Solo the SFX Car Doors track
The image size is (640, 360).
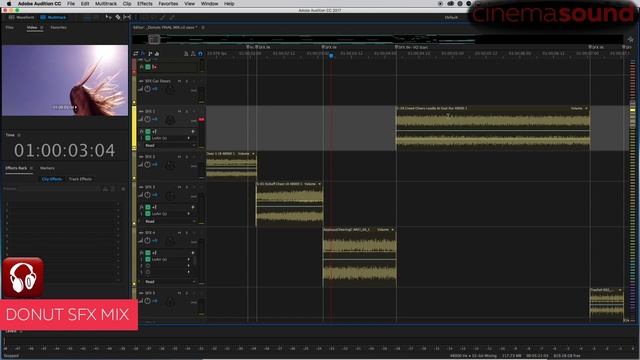pos(187,81)
